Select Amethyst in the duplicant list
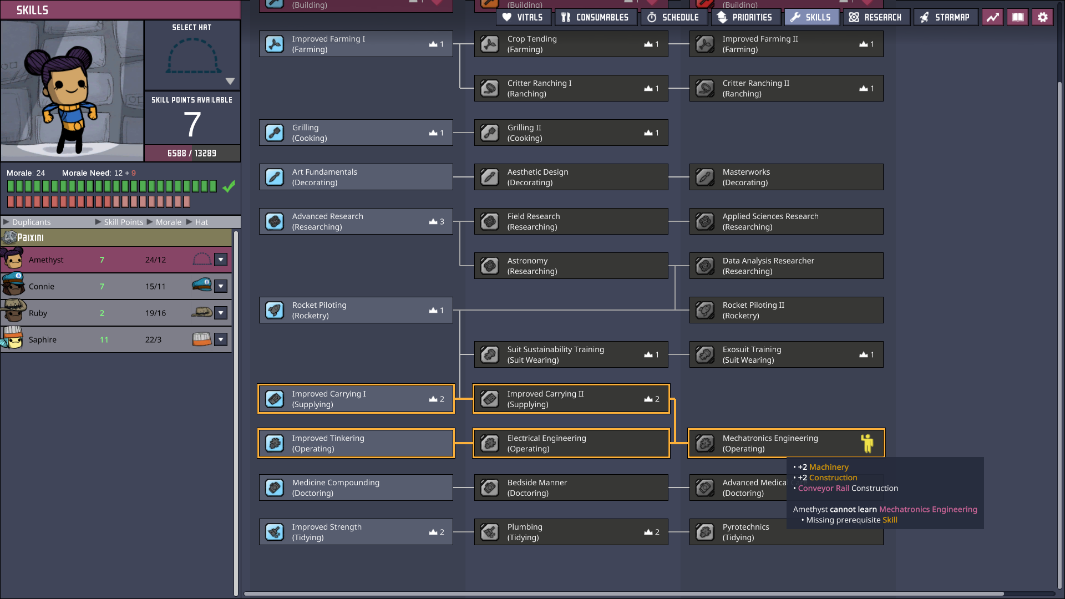The height and width of the screenshot is (599, 1065). pyautogui.click(x=116, y=259)
